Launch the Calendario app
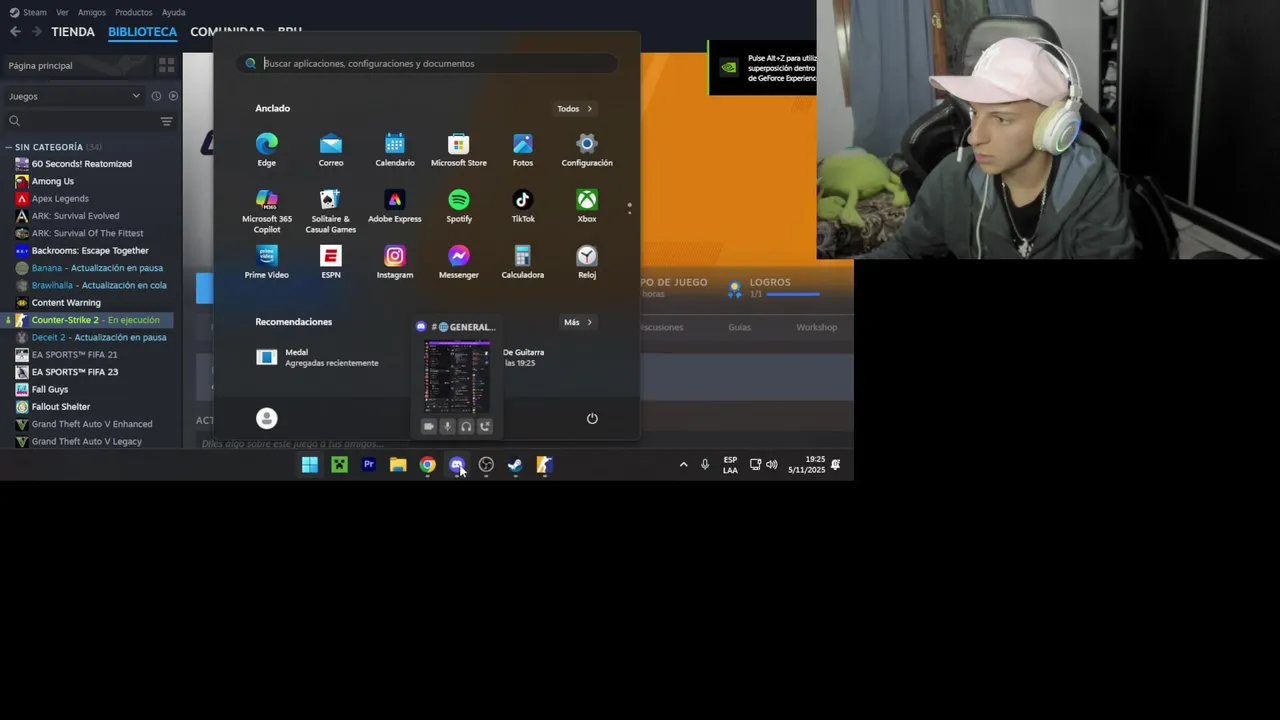Image resolution: width=1280 pixels, height=720 pixels. click(x=395, y=150)
